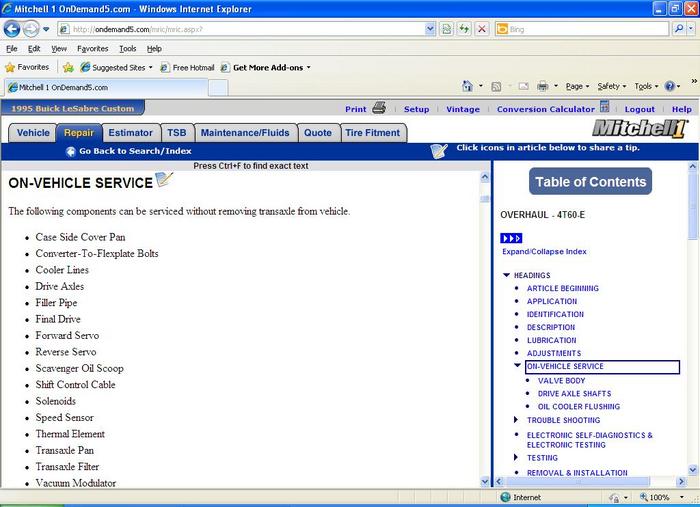
Task: Open VALVE BODY subsection link
Action: point(561,381)
